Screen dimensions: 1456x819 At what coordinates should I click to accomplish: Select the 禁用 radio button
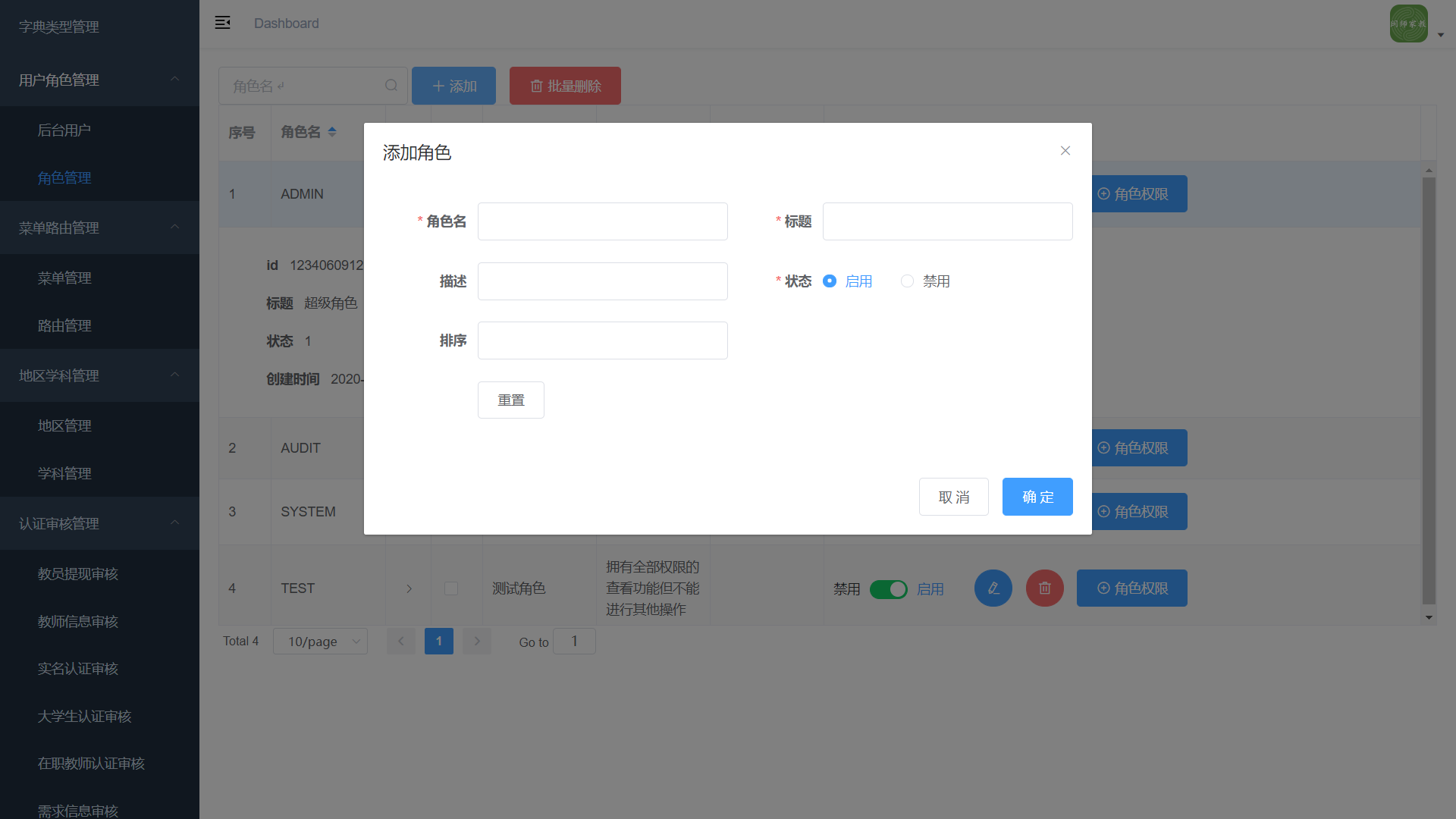click(x=907, y=281)
